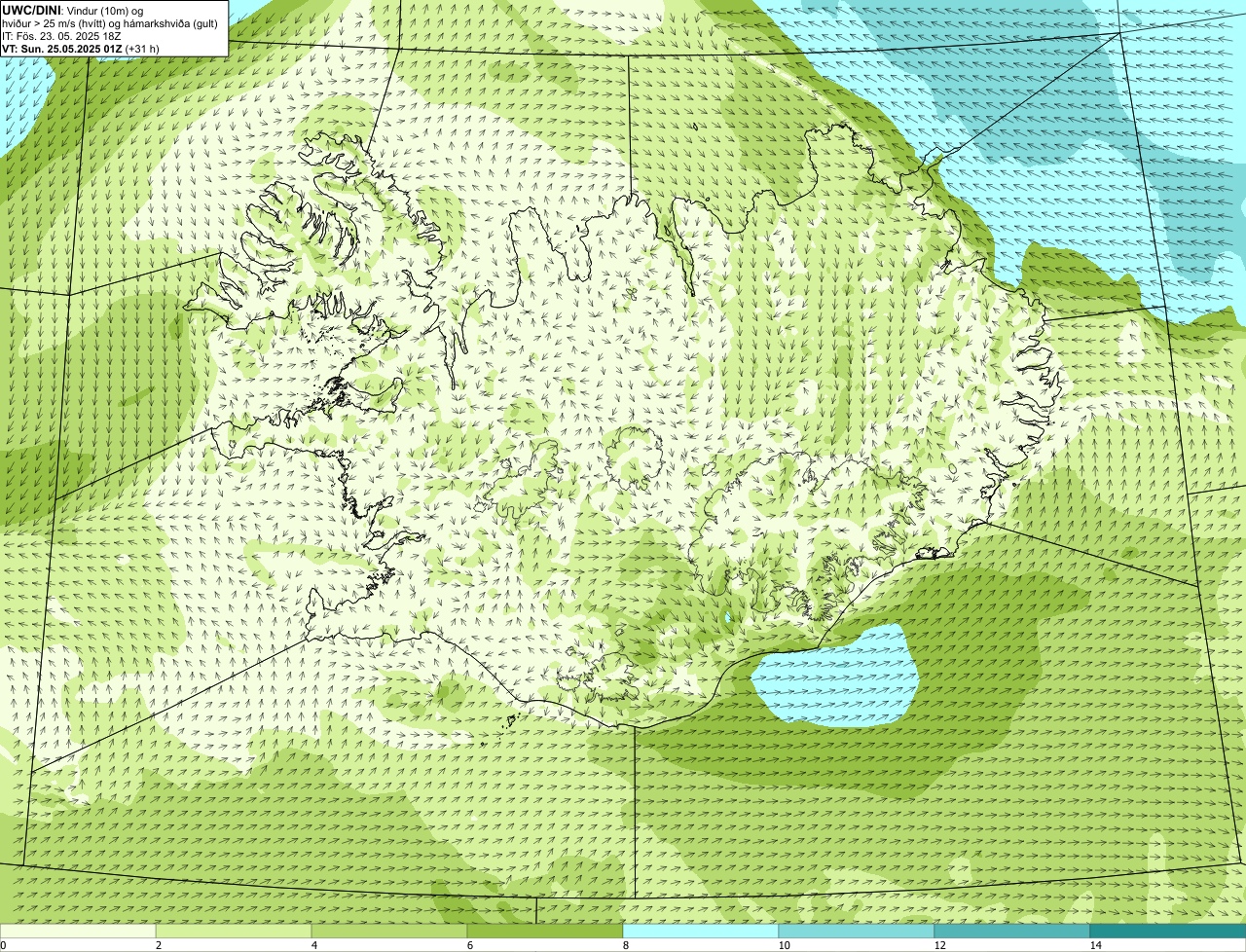Viewport: 1246px width, 952px height.
Task: Click the 0–2 m/s palest legend color
Action: (78, 931)
